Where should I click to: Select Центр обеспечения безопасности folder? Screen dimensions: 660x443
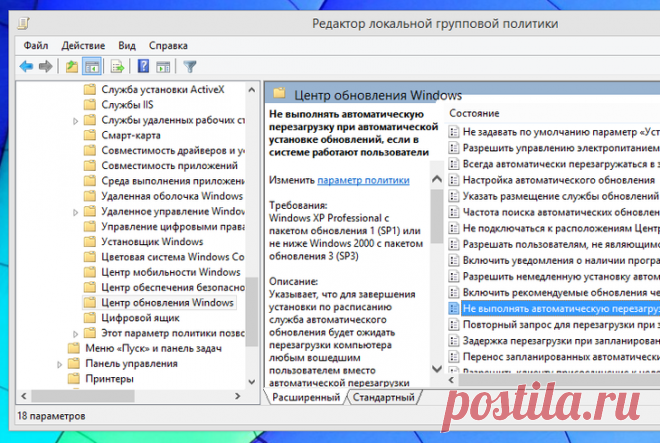[173, 287]
